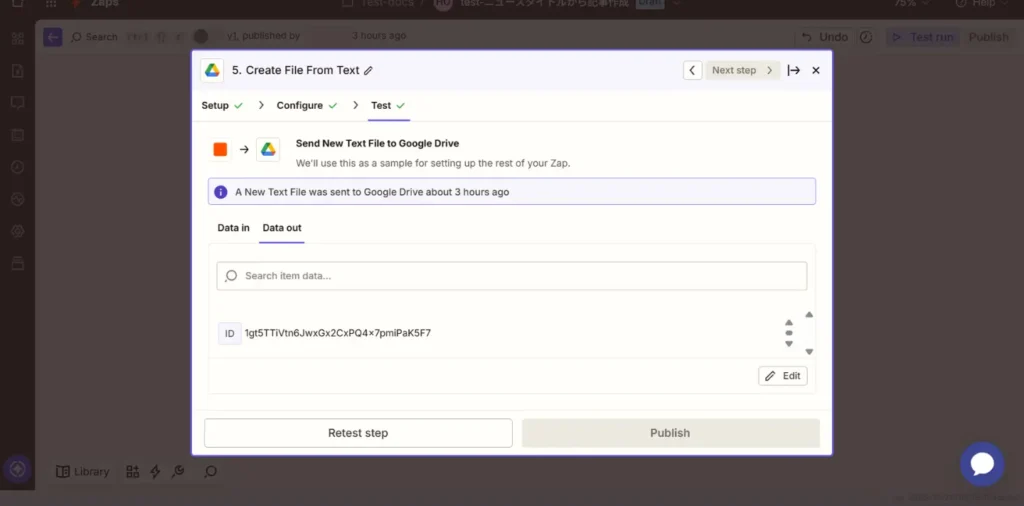Open the chat support bubble
This screenshot has width=1024, height=506.
(981, 464)
